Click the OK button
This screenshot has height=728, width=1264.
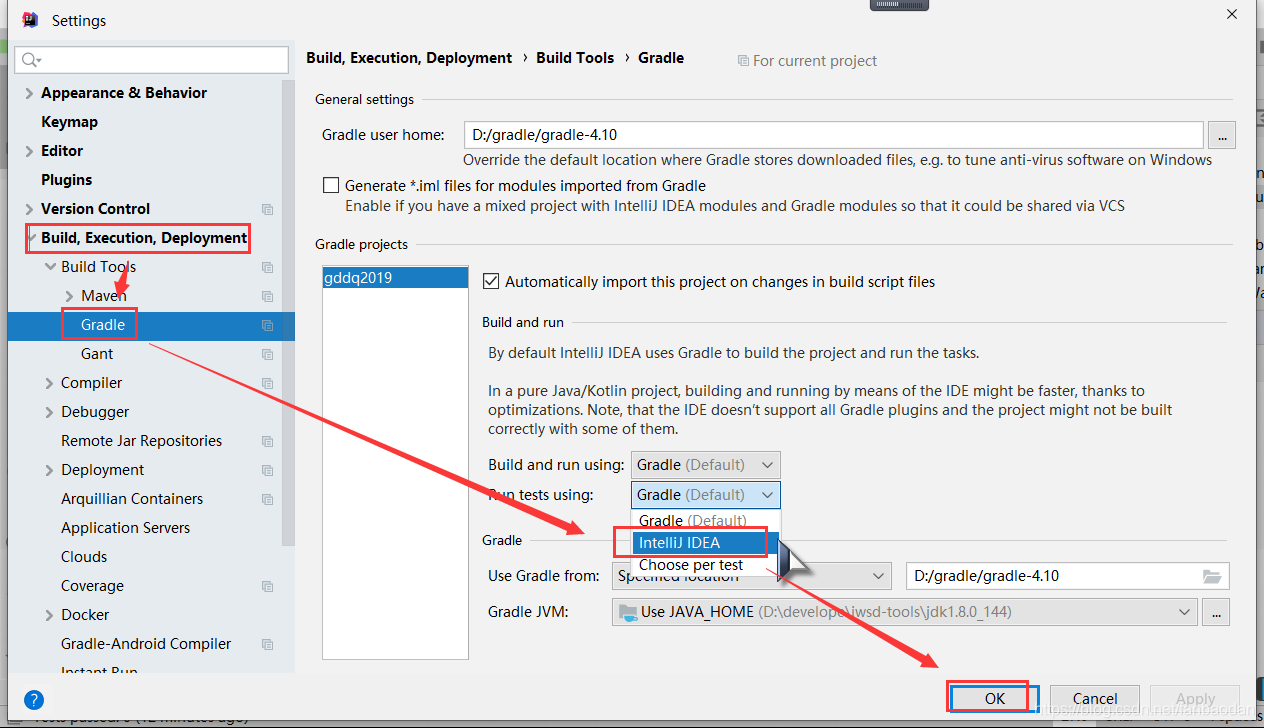(994, 698)
